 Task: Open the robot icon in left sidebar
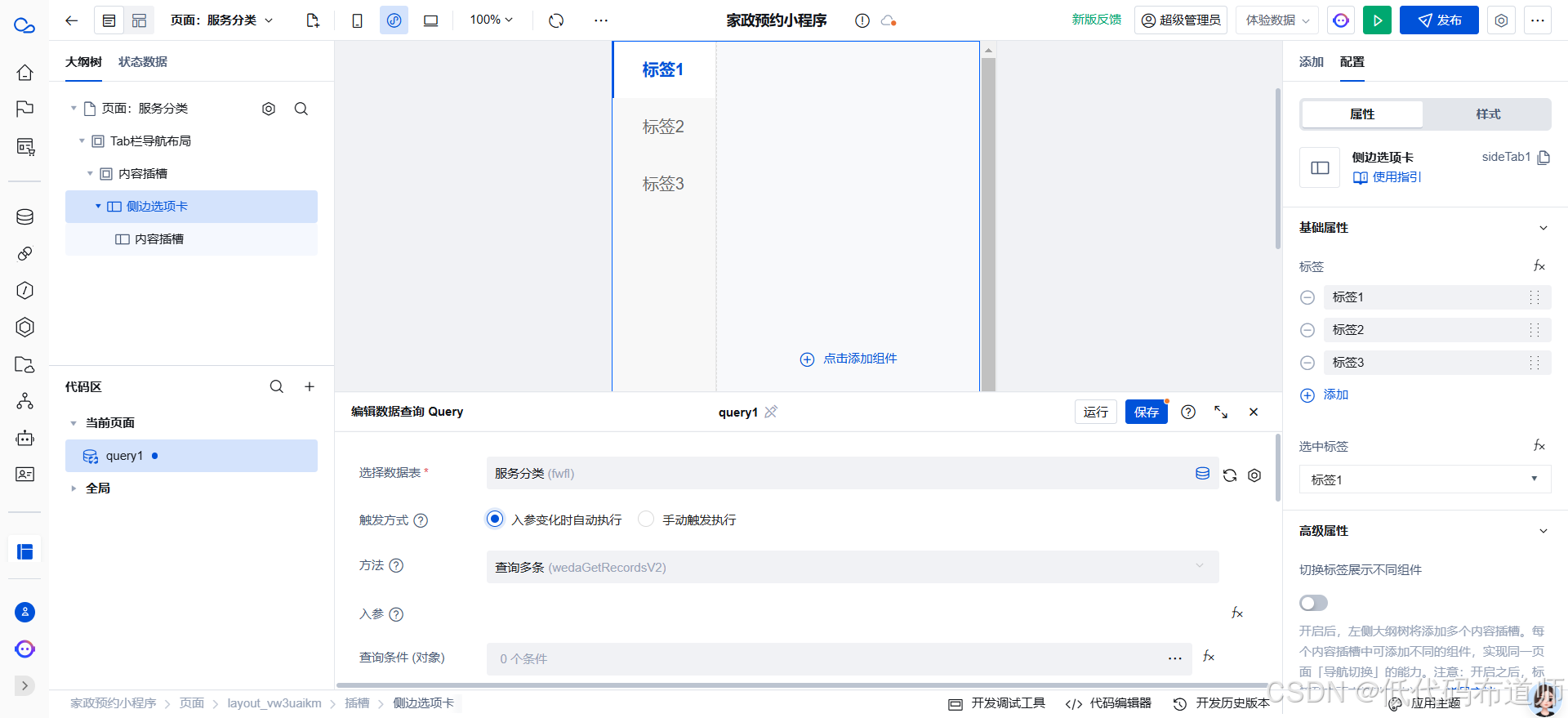pos(25,438)
